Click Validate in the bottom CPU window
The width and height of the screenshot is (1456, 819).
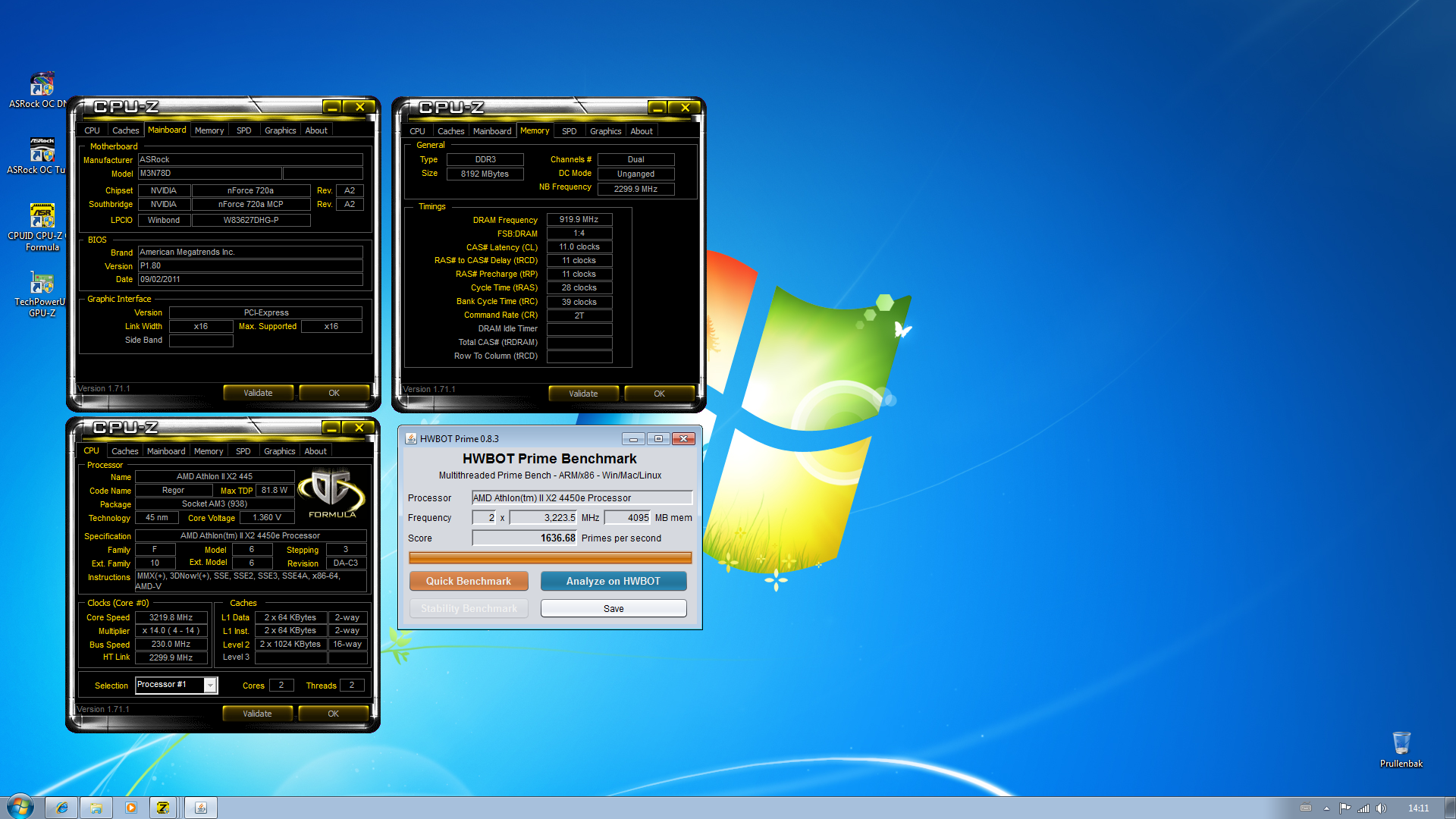pos(257,714)
